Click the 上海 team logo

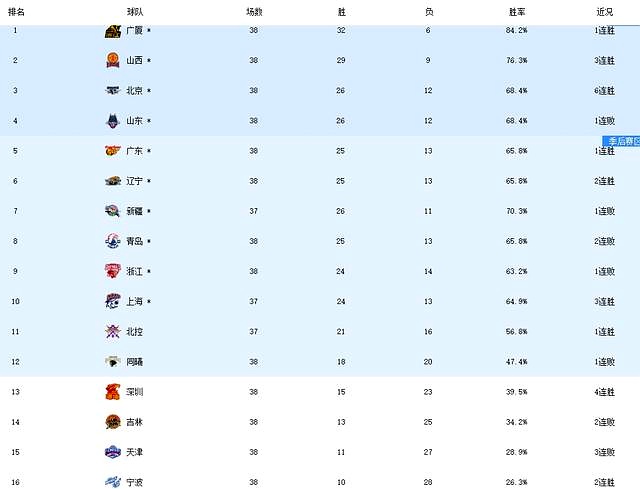pyautogui.click(x=113, y=301)
